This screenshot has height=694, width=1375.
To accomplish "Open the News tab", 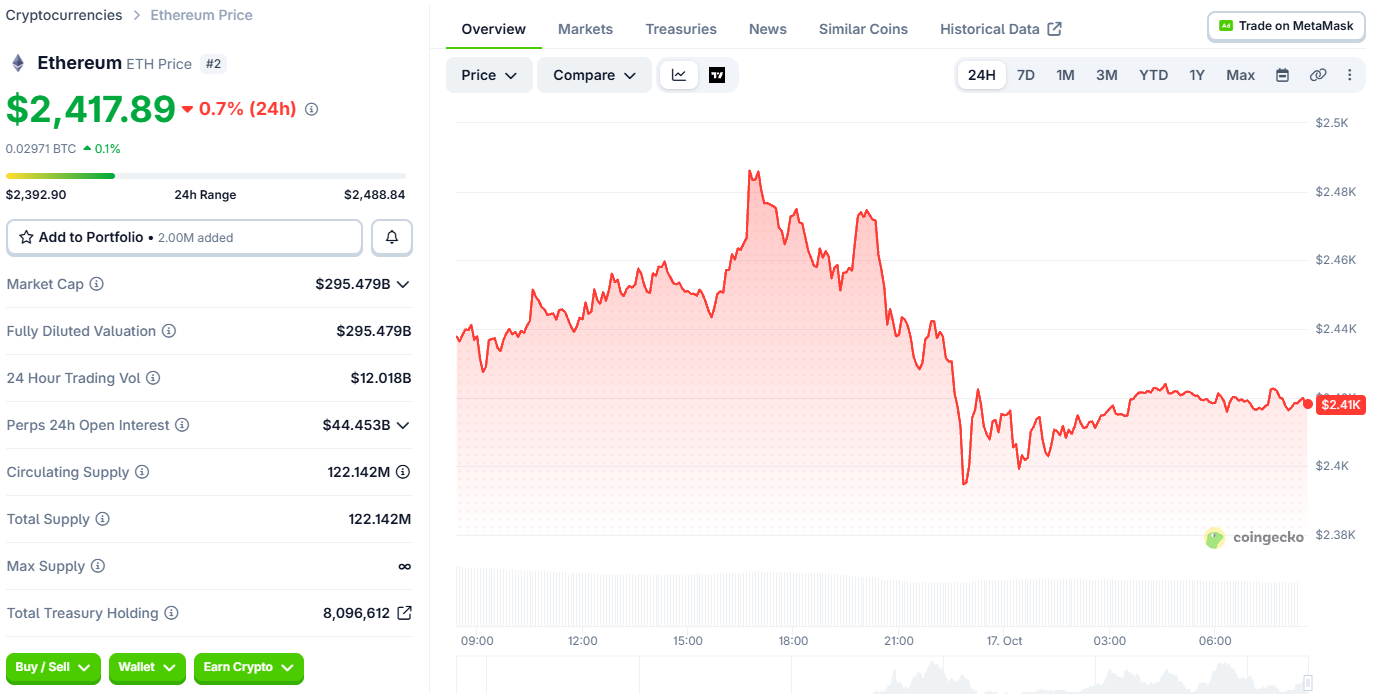I will tap(768, 29).
